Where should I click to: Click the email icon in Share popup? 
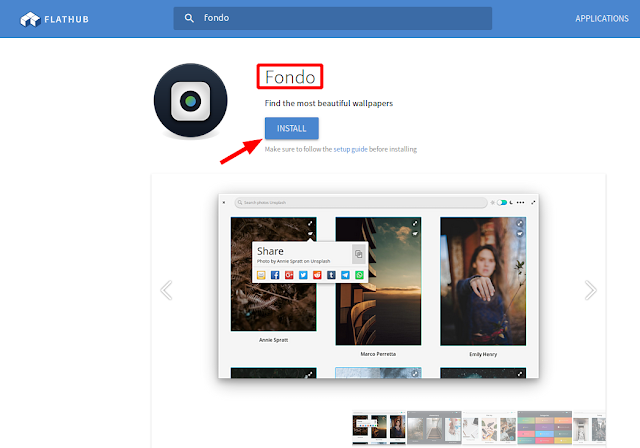[261, 275]
